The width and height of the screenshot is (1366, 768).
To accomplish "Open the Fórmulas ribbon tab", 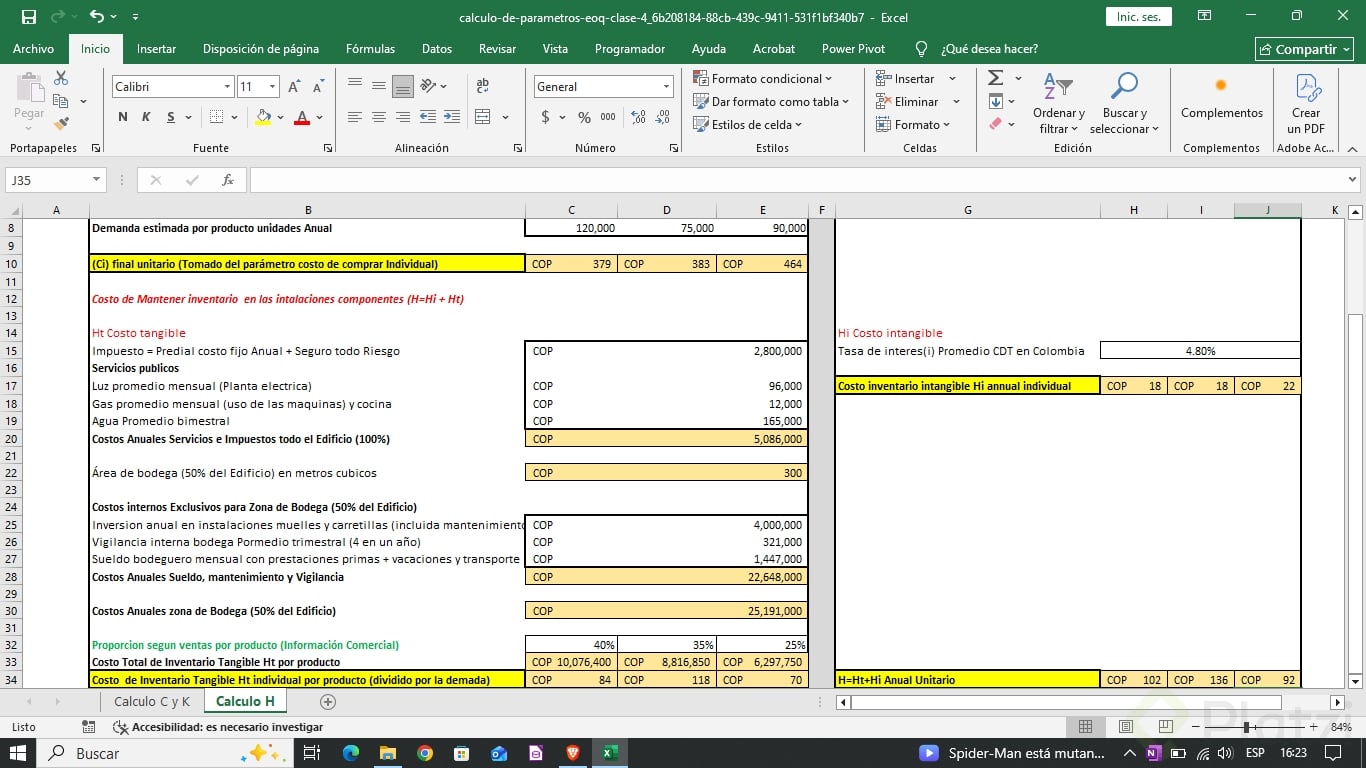I will 370,48.
